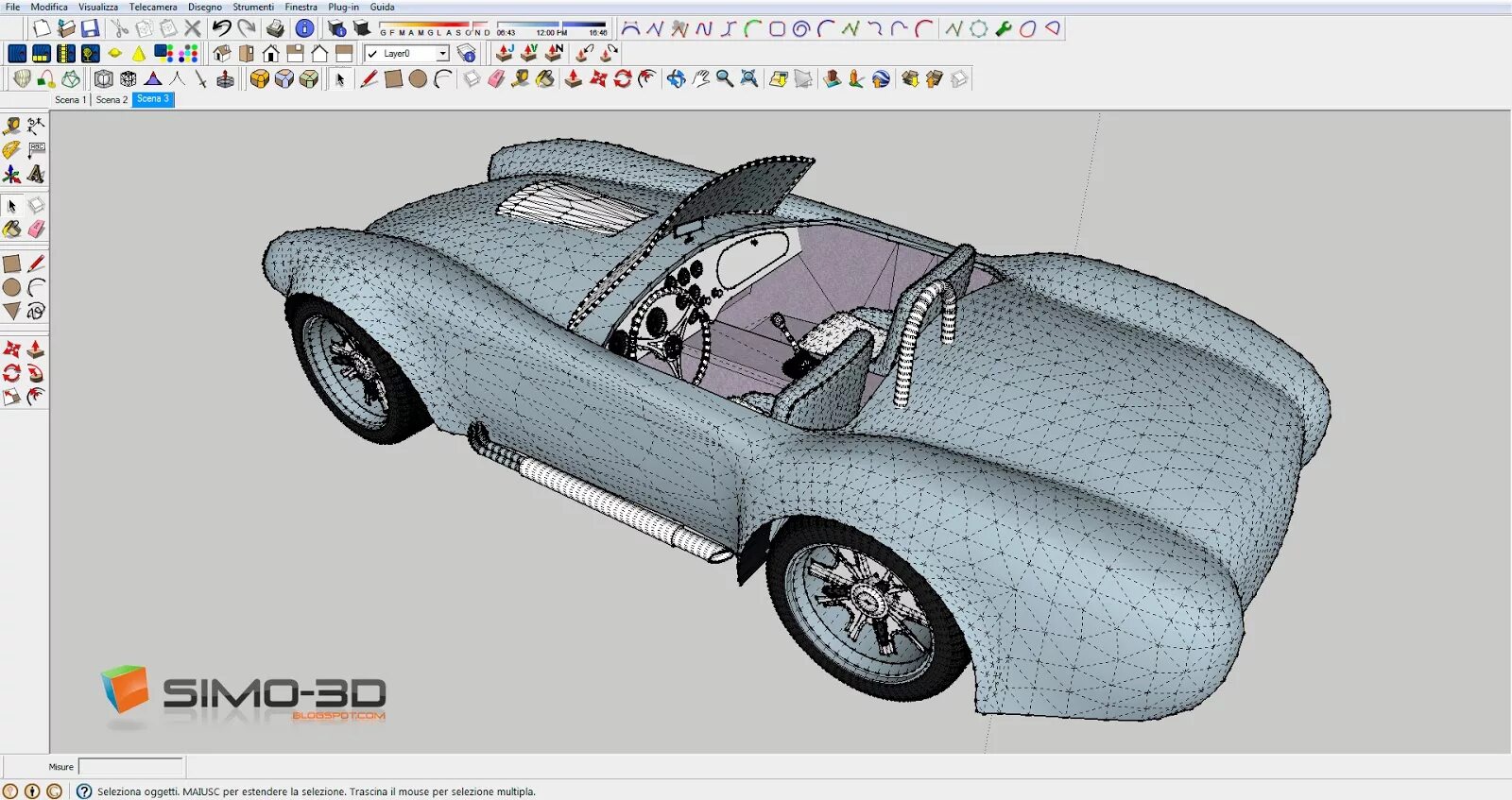Click the Misure measurement input field
This screenshot has width=1512, height=800.
point(130,766)
